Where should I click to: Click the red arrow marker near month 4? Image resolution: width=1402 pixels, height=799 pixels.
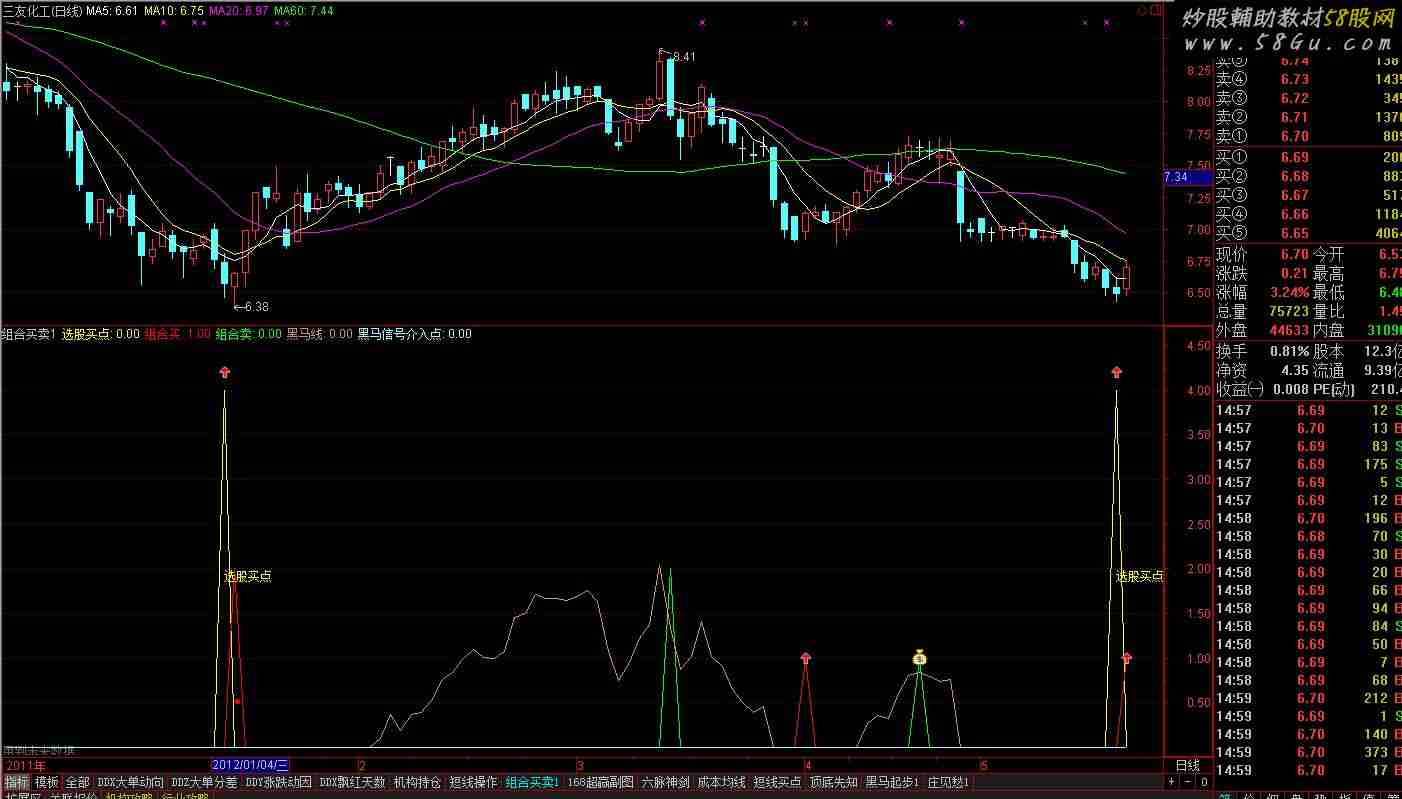[x=806, y=657]
